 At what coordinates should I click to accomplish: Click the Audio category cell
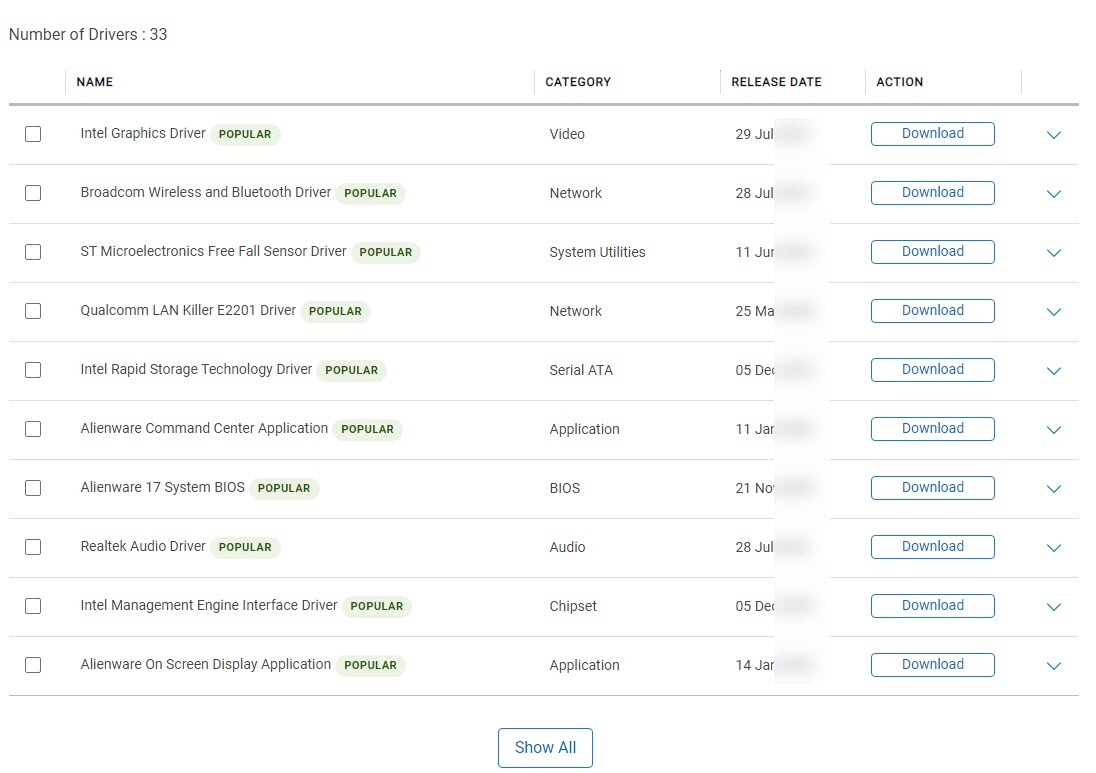[x=567, y=547]
